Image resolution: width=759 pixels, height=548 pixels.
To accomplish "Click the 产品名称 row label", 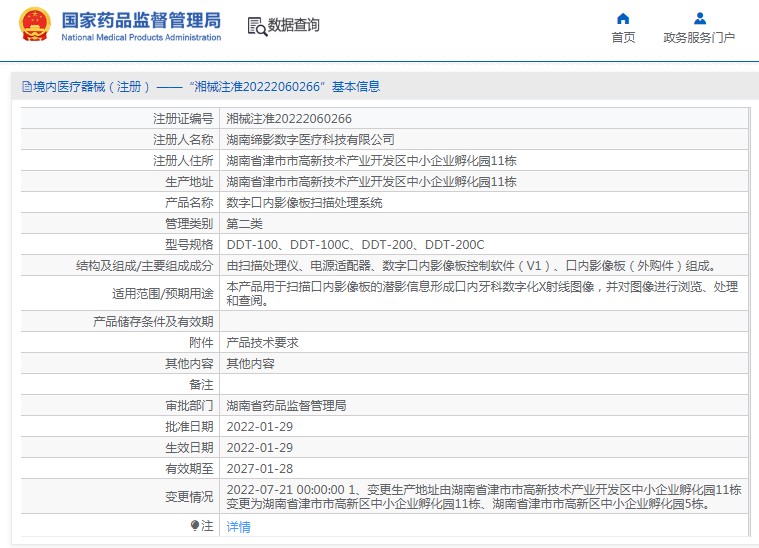I will (x=189, y=203).
